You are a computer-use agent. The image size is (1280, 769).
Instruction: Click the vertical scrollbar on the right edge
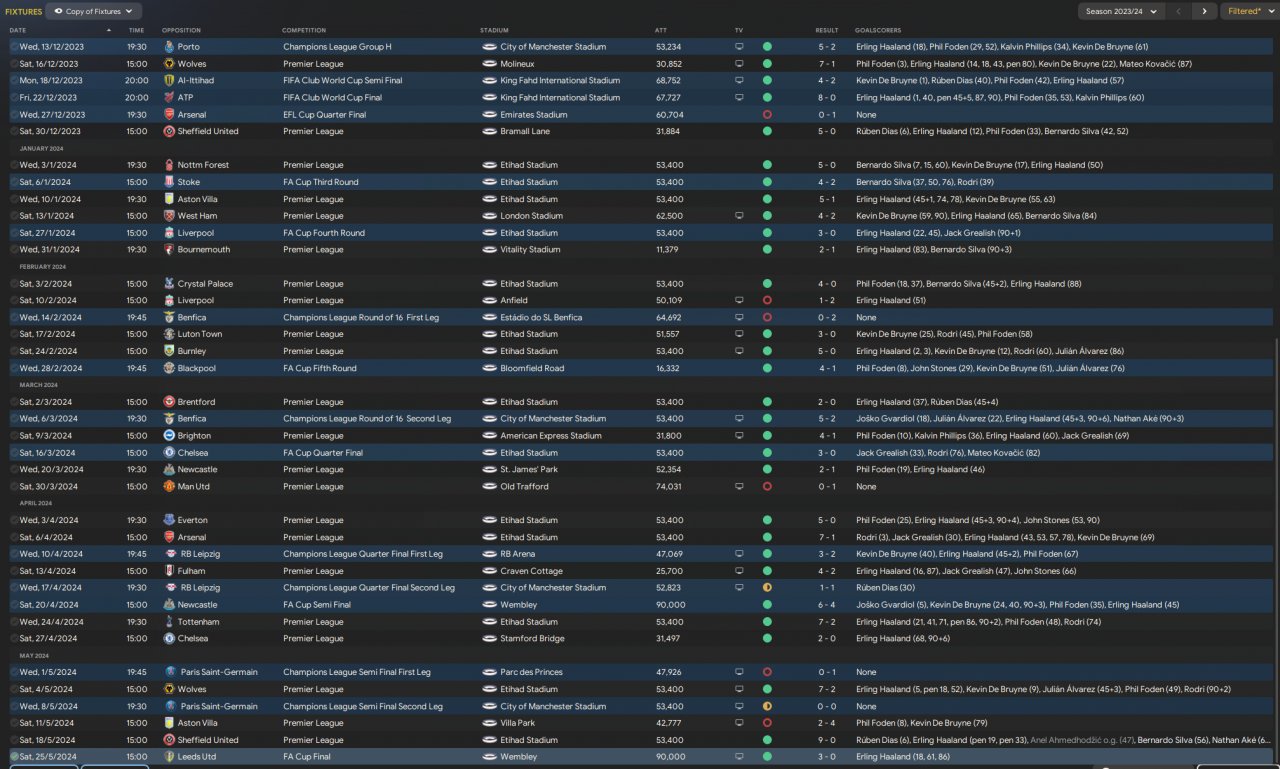tap(1276, 550)
